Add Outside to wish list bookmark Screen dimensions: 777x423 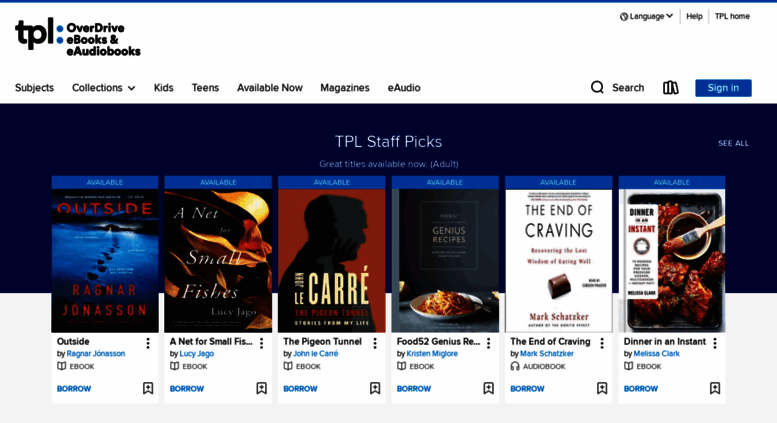pyautogui.click(x=148, y=388)
